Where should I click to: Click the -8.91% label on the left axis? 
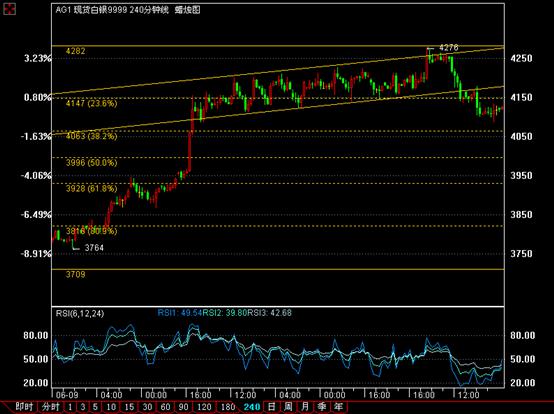click(36, 254)
